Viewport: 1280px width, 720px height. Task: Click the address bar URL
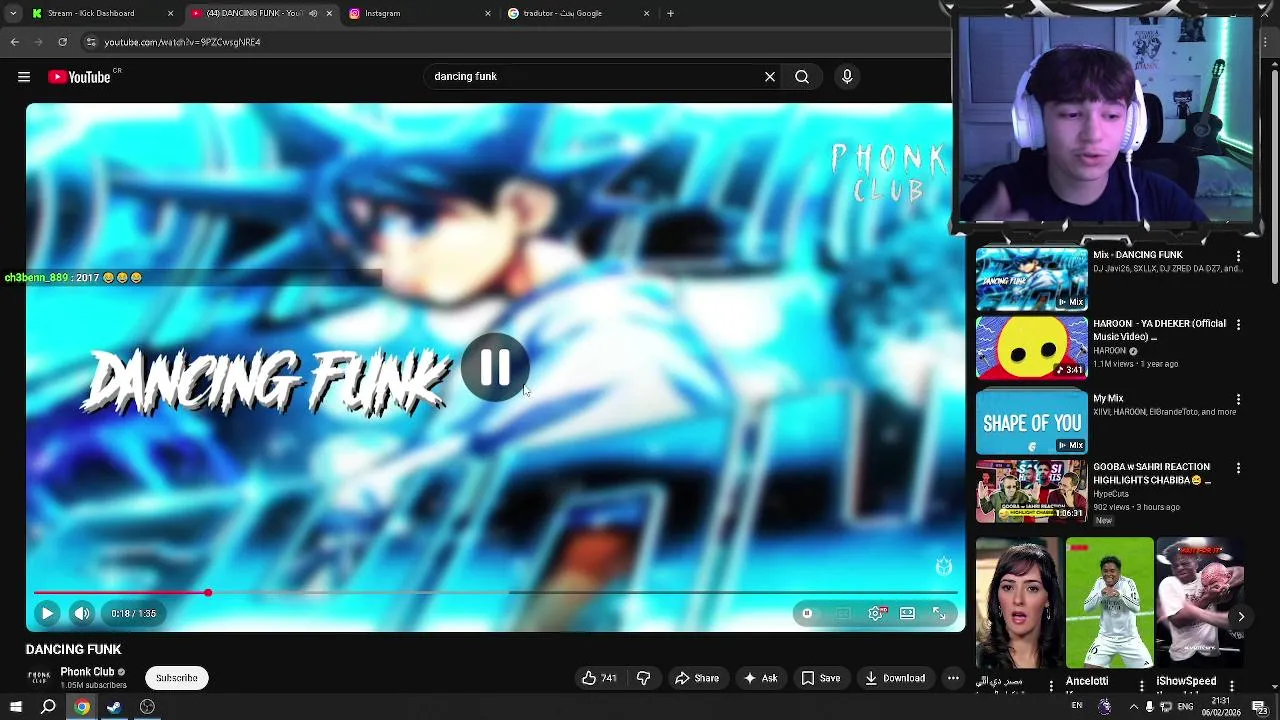click(182, 42)
